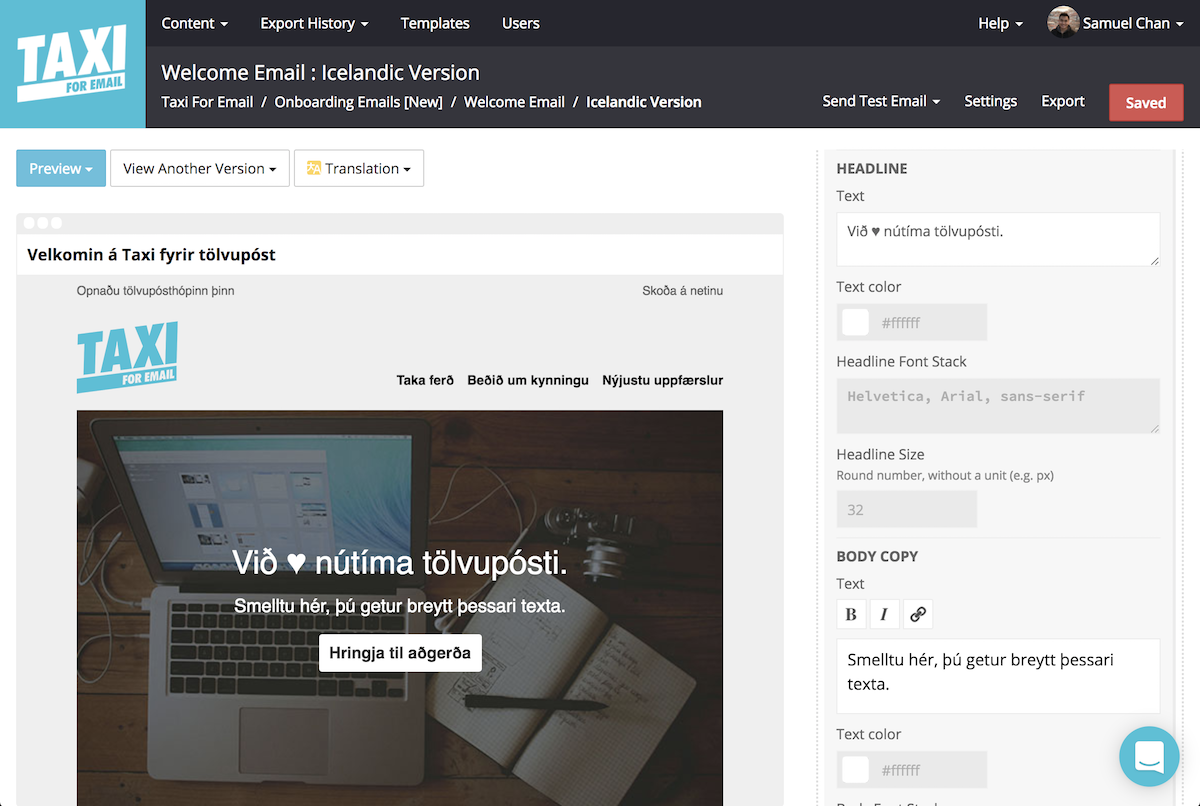1200x806 pixels.
Task: Click the Taka ferð navigation link
Action: (425, 380)
